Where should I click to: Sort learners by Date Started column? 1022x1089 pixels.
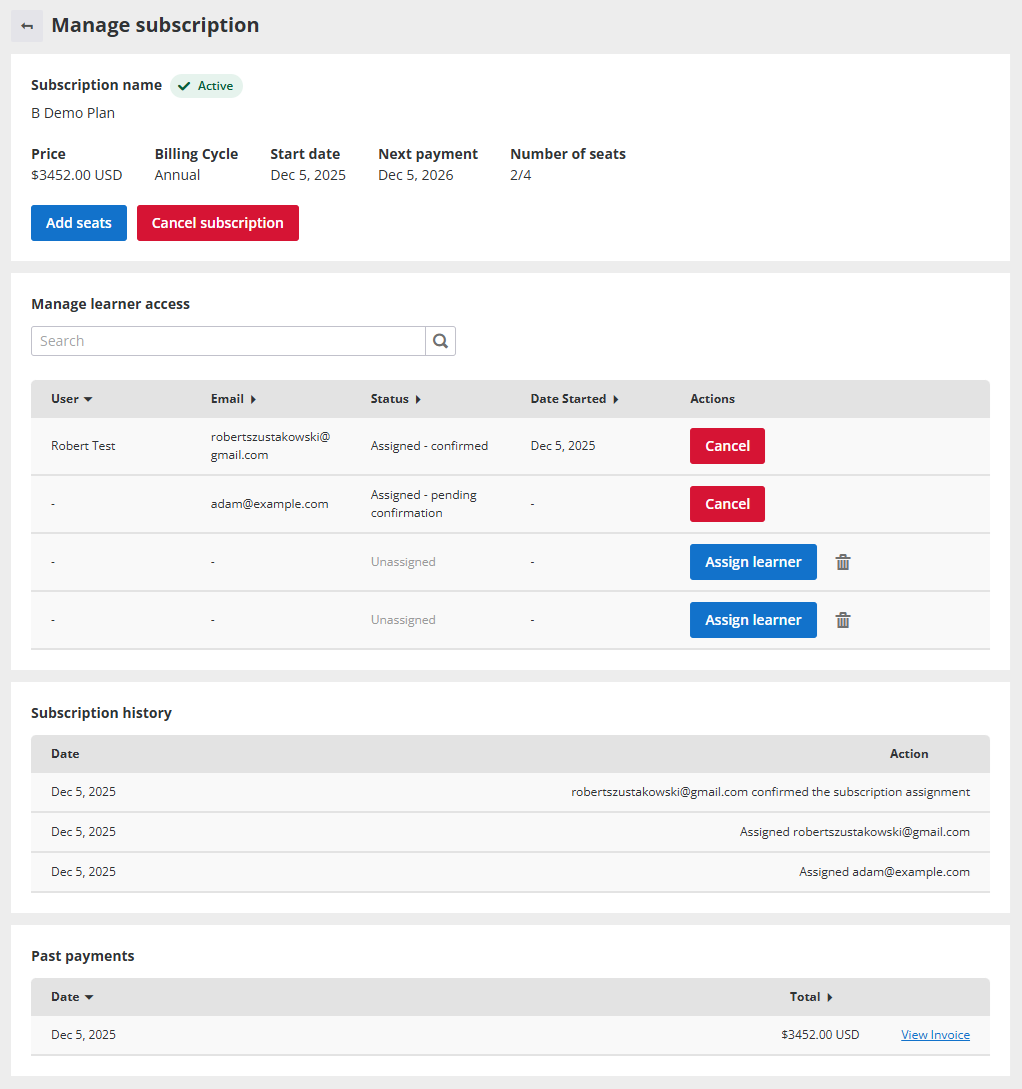[574, 399]
